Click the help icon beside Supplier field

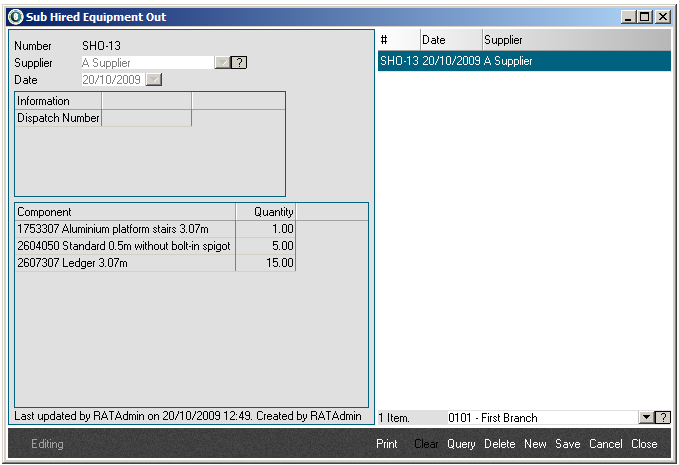[239, 63]
